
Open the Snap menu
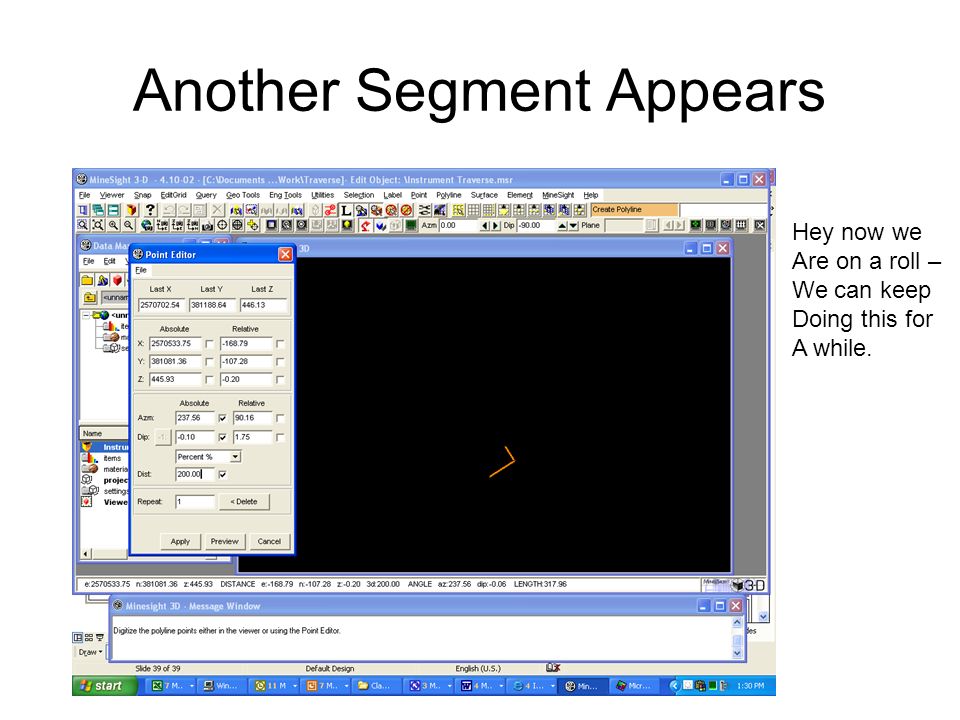click(142, 195)
